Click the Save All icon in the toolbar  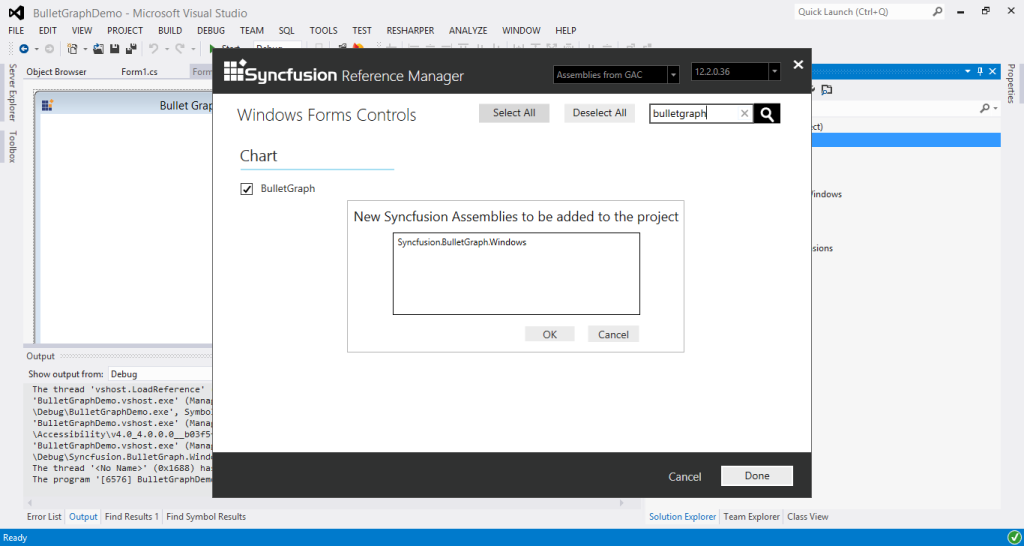(x=131, y=48)
